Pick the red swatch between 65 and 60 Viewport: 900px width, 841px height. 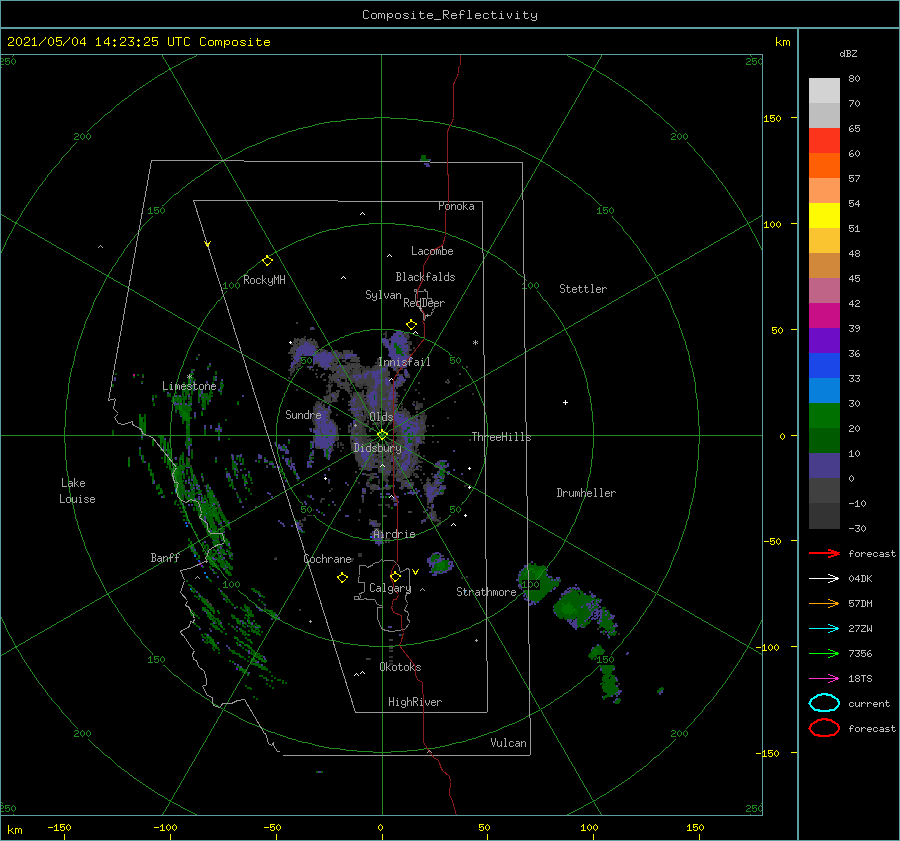[824, 141]
